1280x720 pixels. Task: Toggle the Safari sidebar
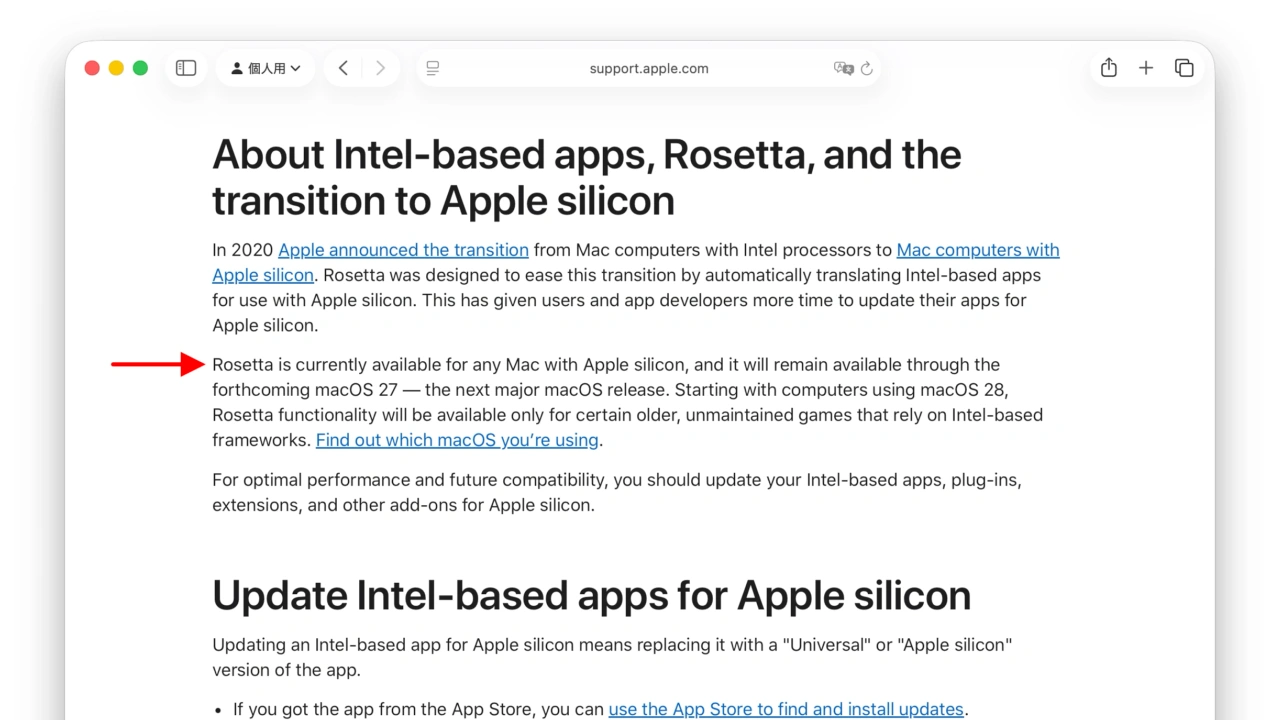(186, 68)
